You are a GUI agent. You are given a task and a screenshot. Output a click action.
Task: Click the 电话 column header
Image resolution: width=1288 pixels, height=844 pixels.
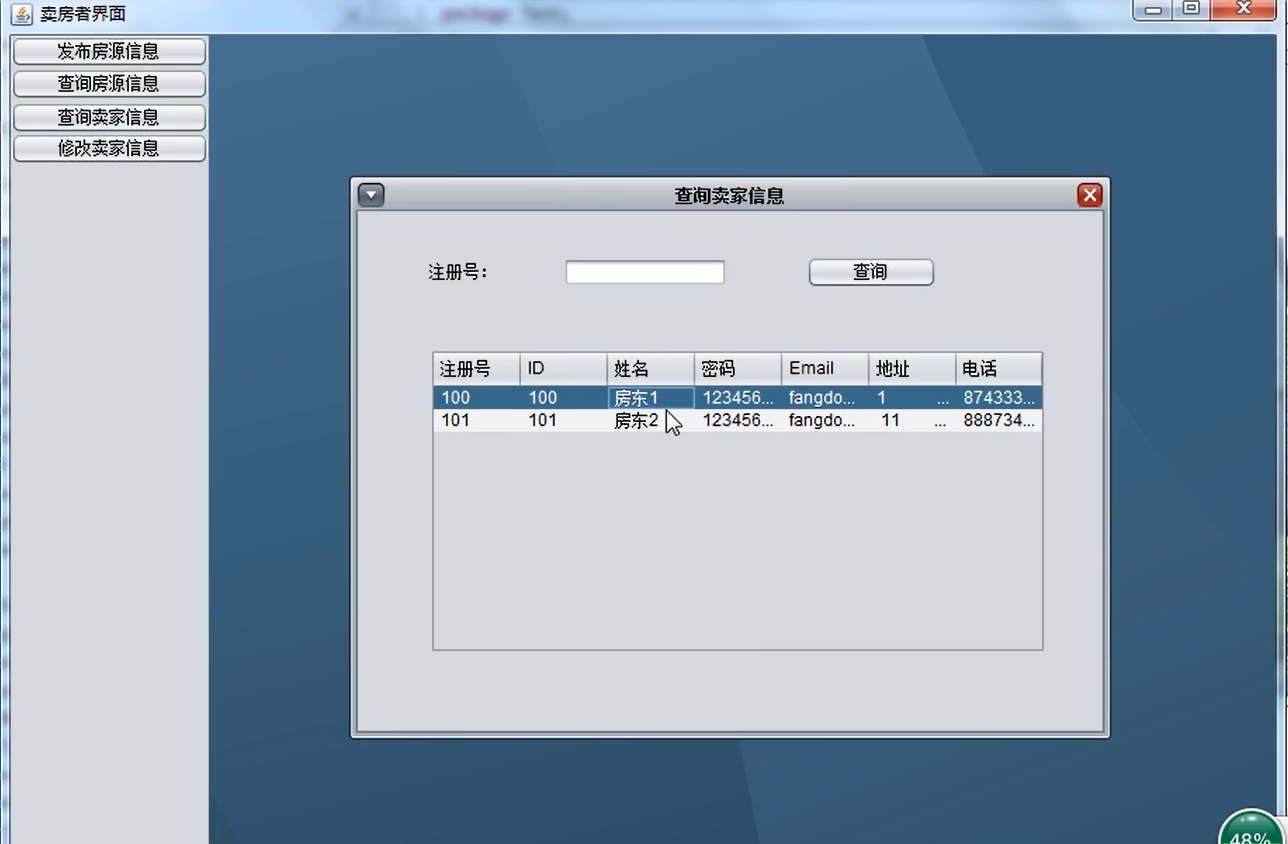tap(999, 369)
